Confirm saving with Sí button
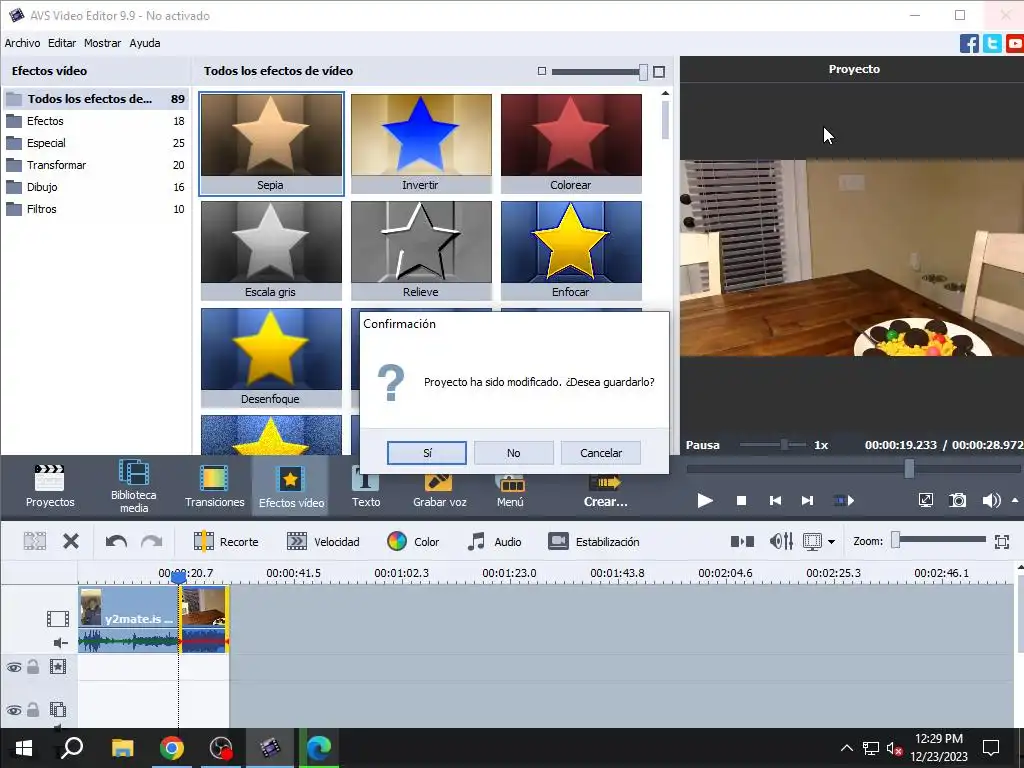1024x768 pixels. [x=426, y=453]
